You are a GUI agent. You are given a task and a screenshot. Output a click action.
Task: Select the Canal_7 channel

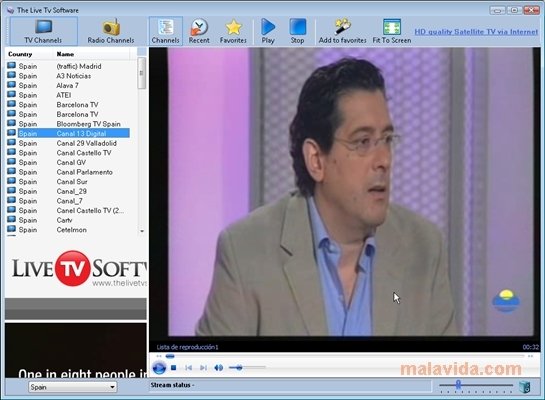click(74, 201)
